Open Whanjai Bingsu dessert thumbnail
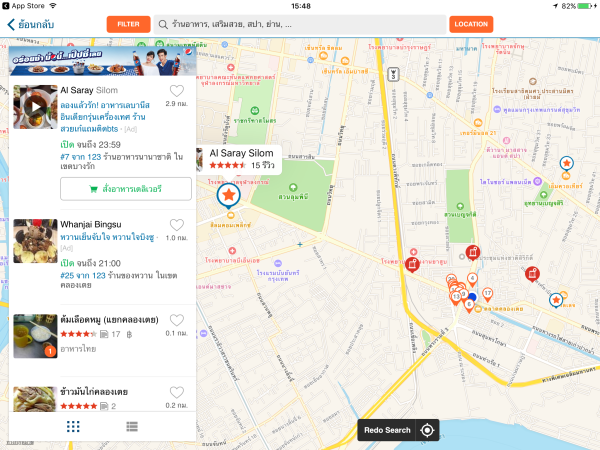 click(35, 241)
